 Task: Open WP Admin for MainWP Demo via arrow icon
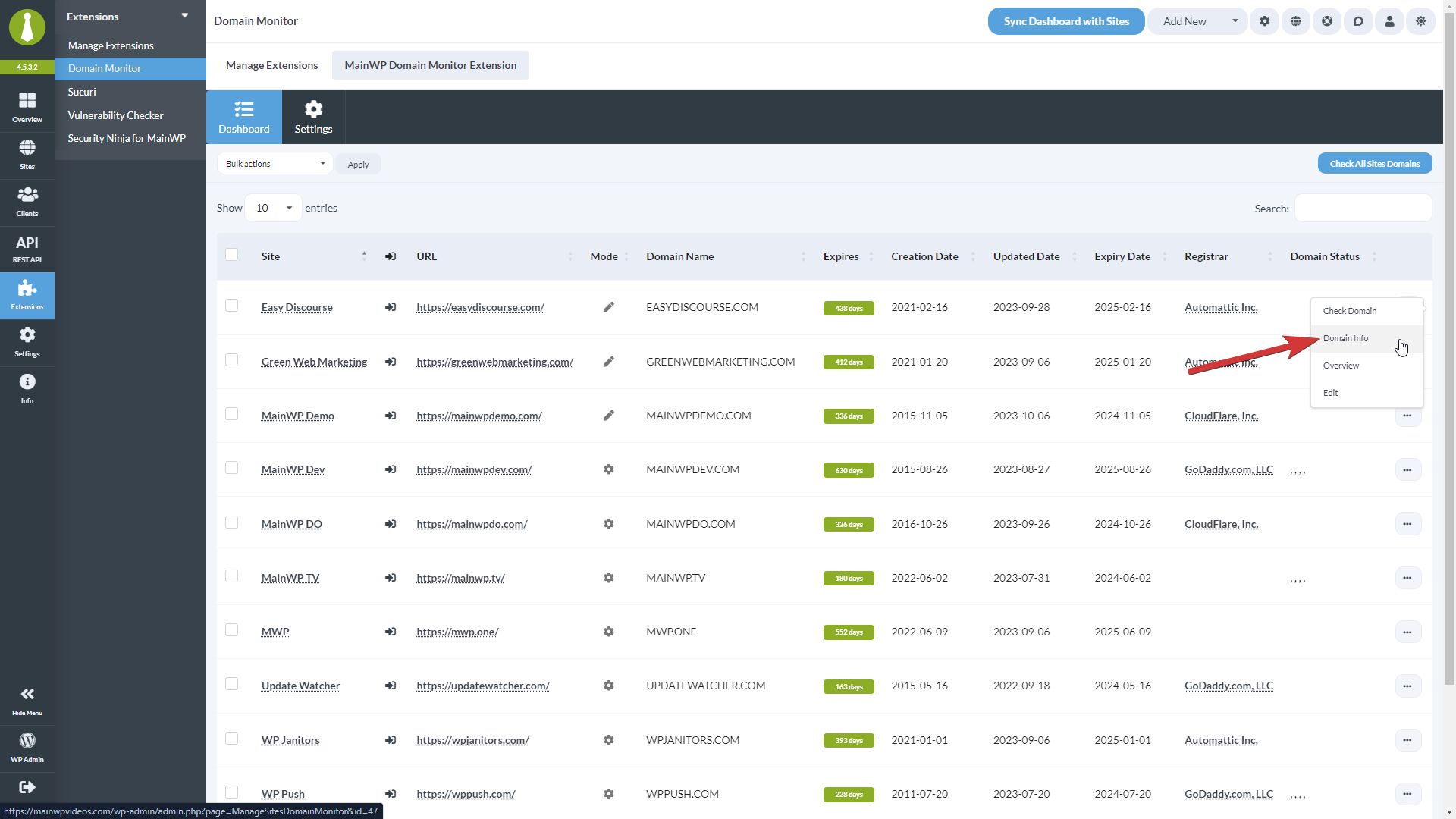tap(390, 416)
